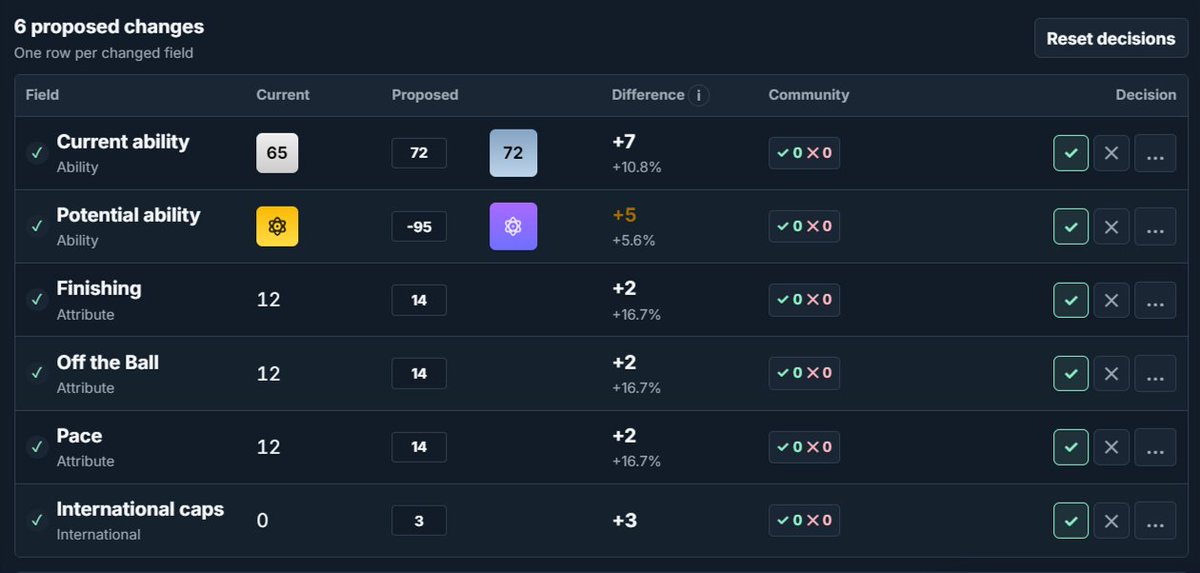1200x573 pixels.
Task: Click community votes for Off the Ball
Action: (804, 373)
